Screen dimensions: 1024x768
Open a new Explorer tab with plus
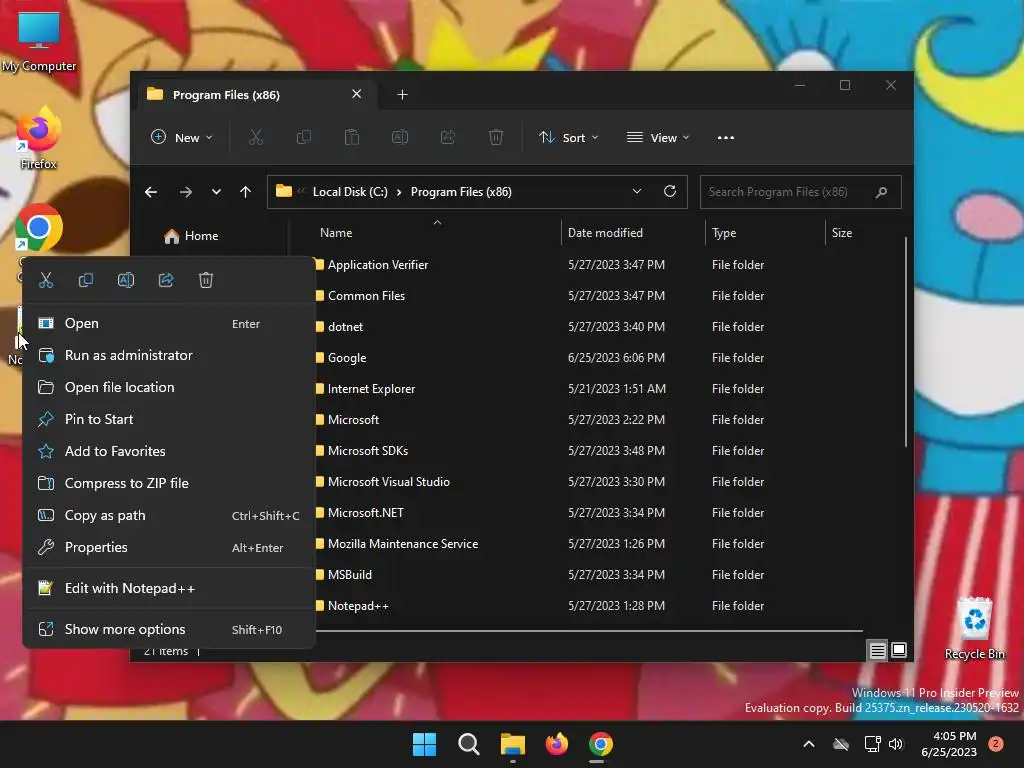[402, 95]
